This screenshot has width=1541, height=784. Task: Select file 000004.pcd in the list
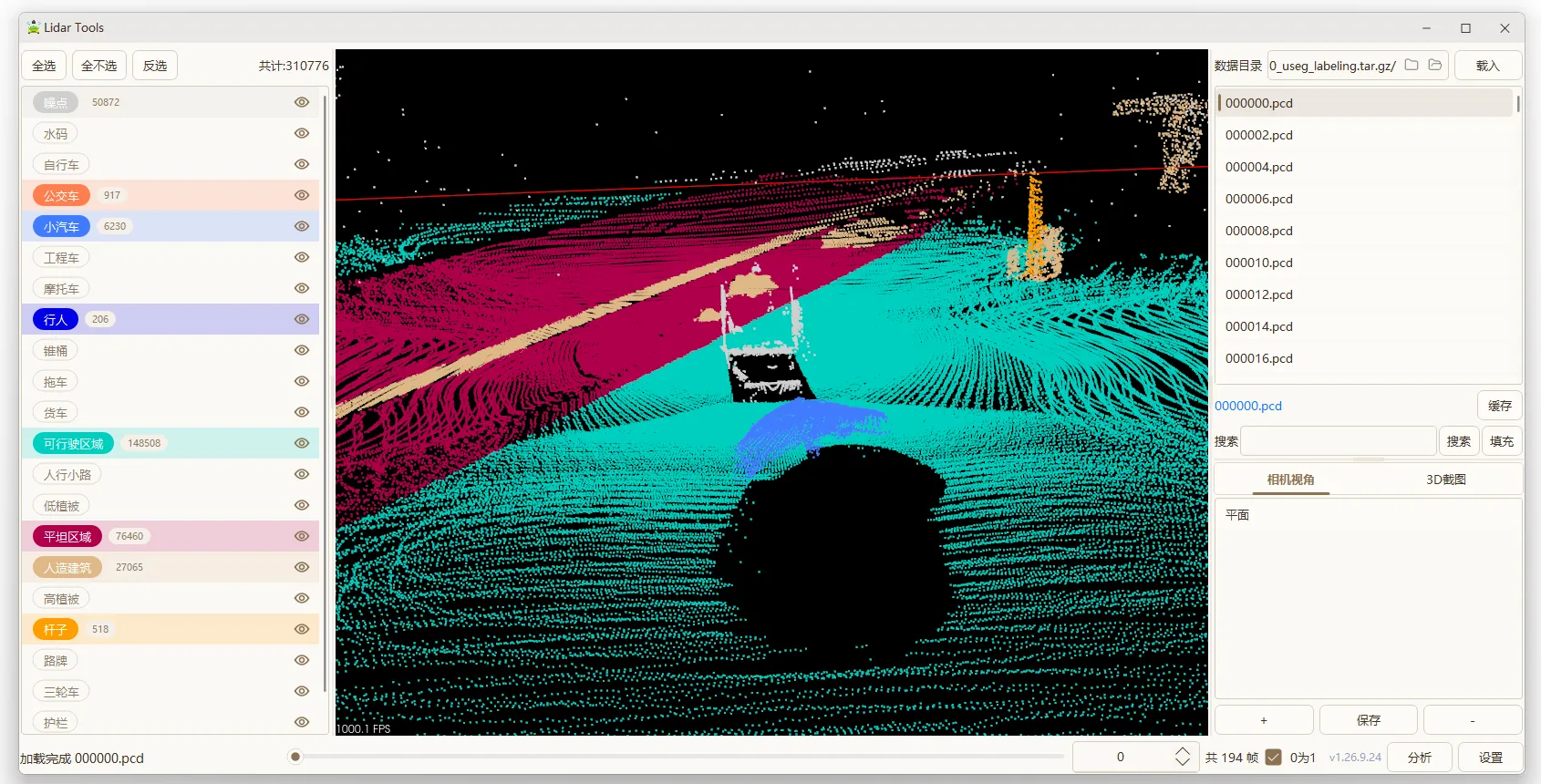coord(1366,167)
